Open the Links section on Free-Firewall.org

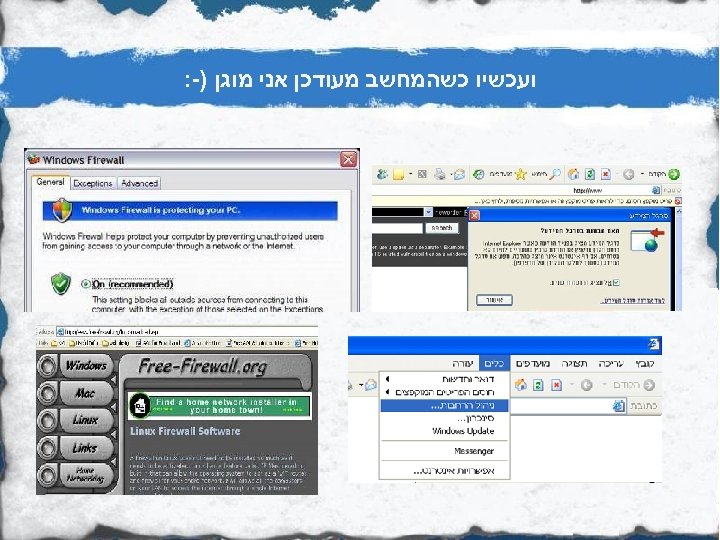(85, 448)
